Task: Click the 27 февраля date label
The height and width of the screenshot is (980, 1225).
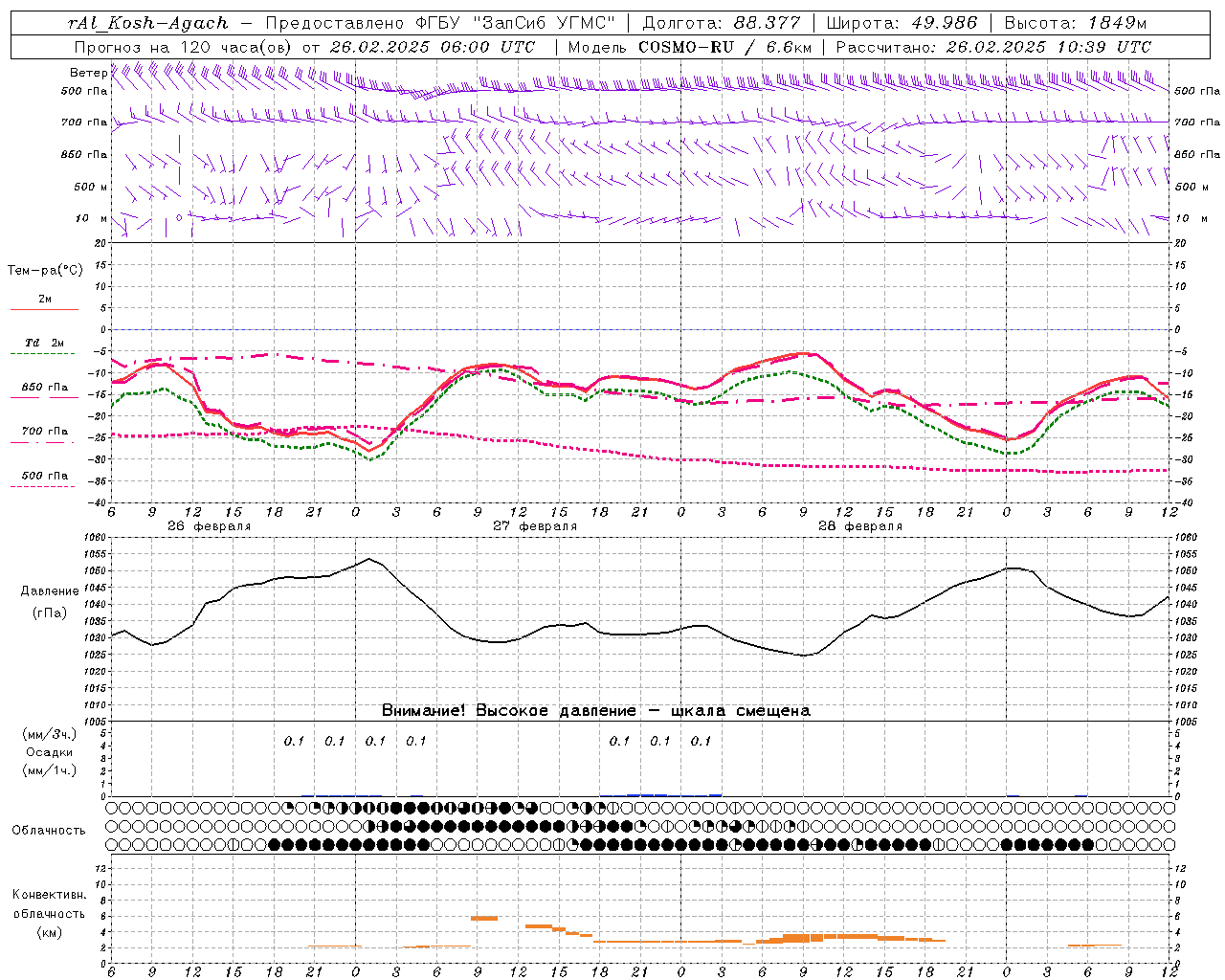Action: [535, 526]
